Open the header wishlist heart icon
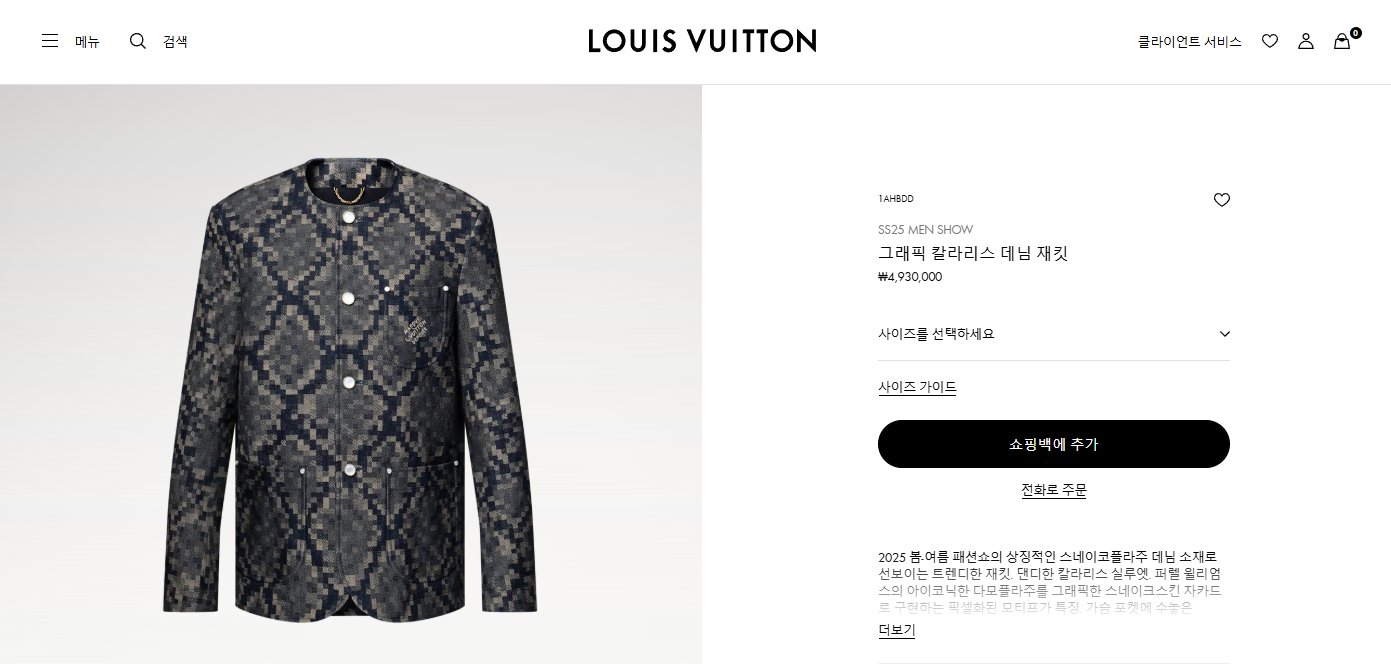This screenshot has height=664, width=1391. [1270, 41]
